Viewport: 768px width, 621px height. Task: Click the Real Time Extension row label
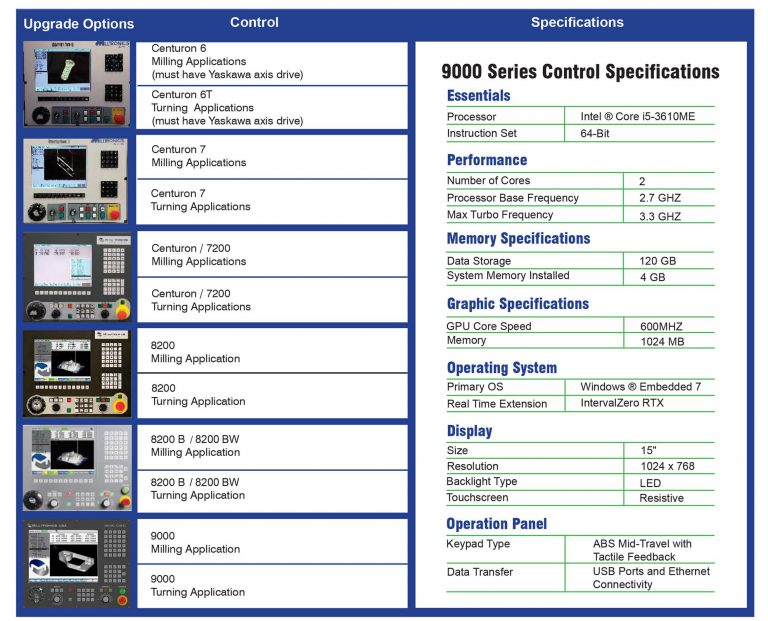click(497, 404)
